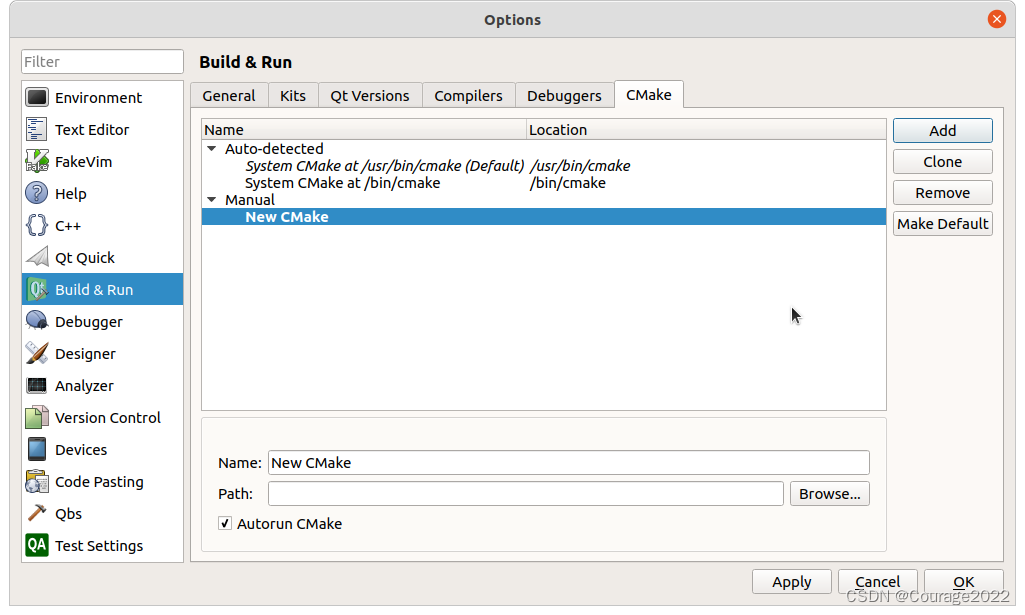The image size is (1025, 615).
Task: Switch to the Debuggers tab
Action: click(565, 95)
